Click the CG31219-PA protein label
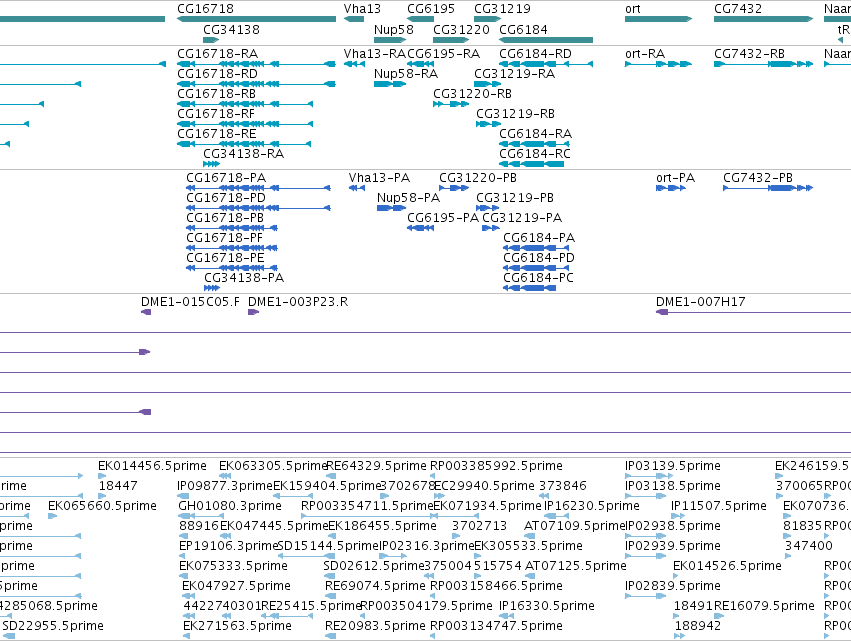This screenshot has width=851, height=641. point(522,218)
